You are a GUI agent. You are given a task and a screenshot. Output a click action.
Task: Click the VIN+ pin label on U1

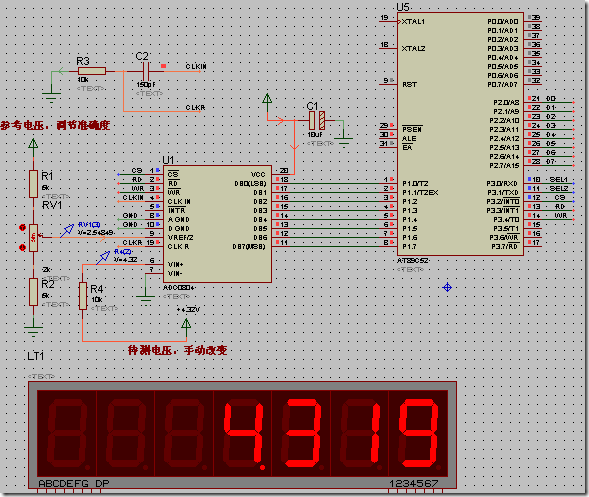point(175,265)
